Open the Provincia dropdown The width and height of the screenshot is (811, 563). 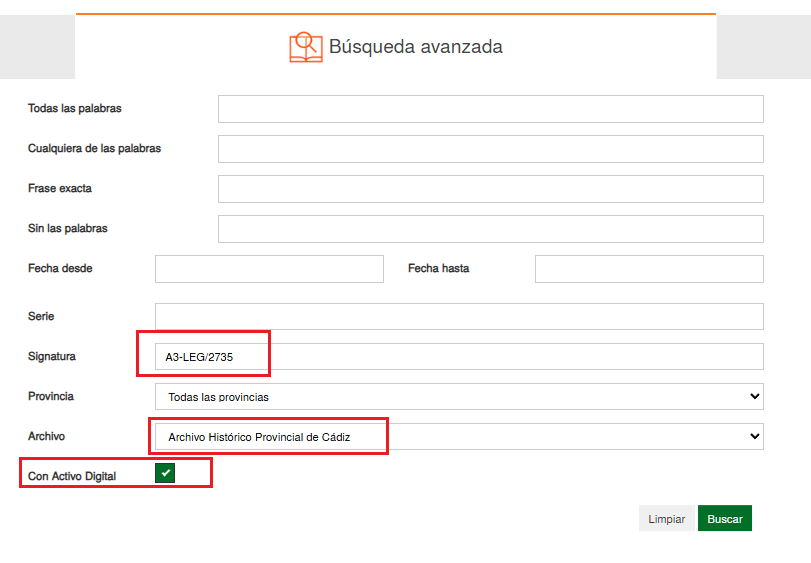click(x=459, y=397)
